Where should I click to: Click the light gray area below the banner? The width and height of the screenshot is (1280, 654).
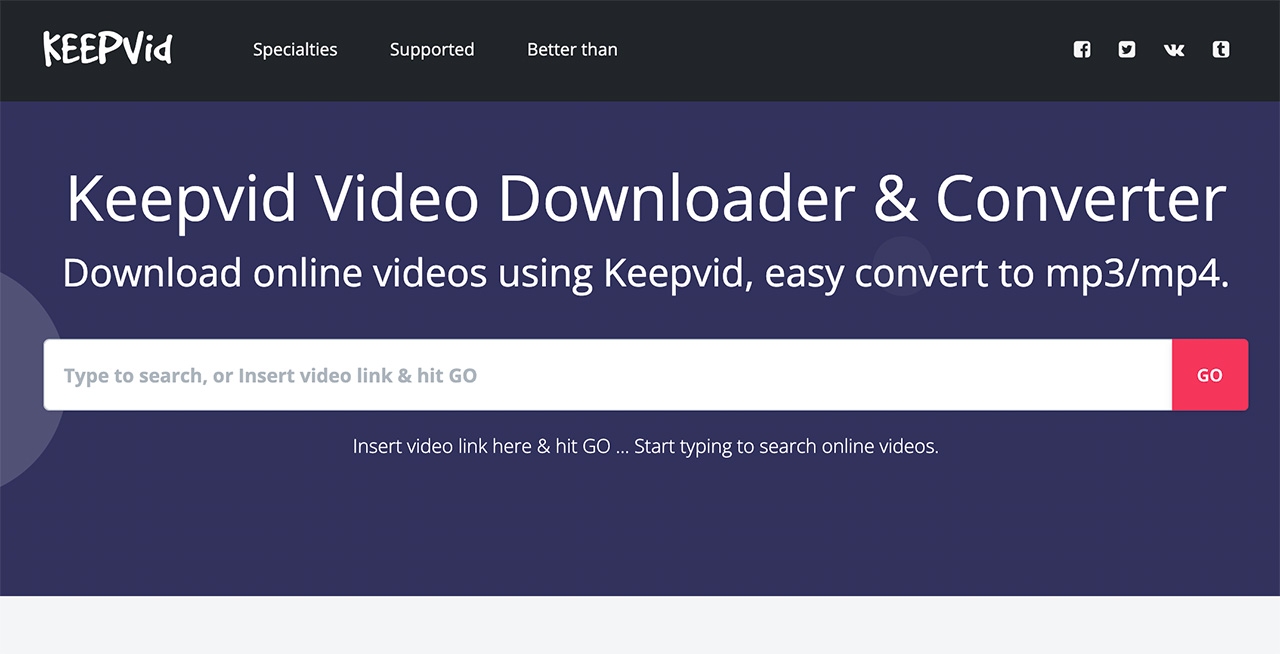(x=640, y=625)
